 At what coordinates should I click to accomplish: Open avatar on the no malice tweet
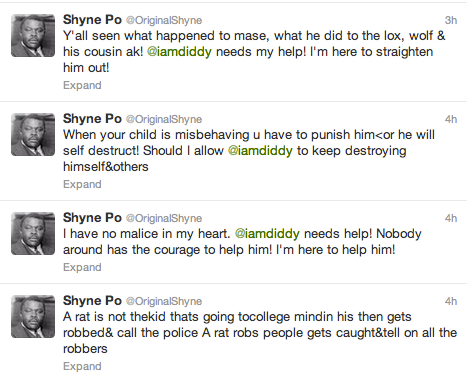[x=33, y=233]
